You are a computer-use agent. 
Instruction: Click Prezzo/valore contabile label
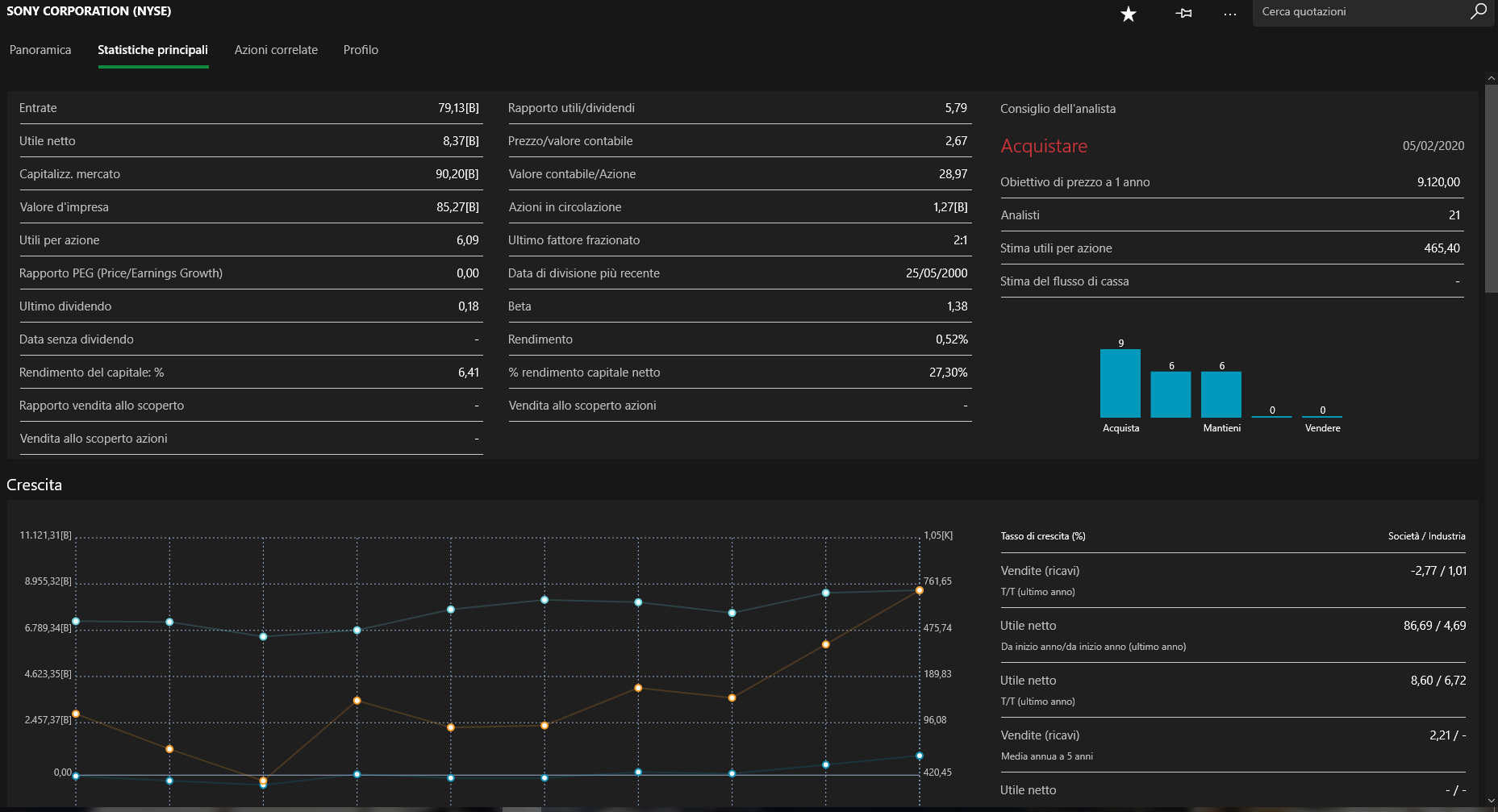tap(570, 141)
